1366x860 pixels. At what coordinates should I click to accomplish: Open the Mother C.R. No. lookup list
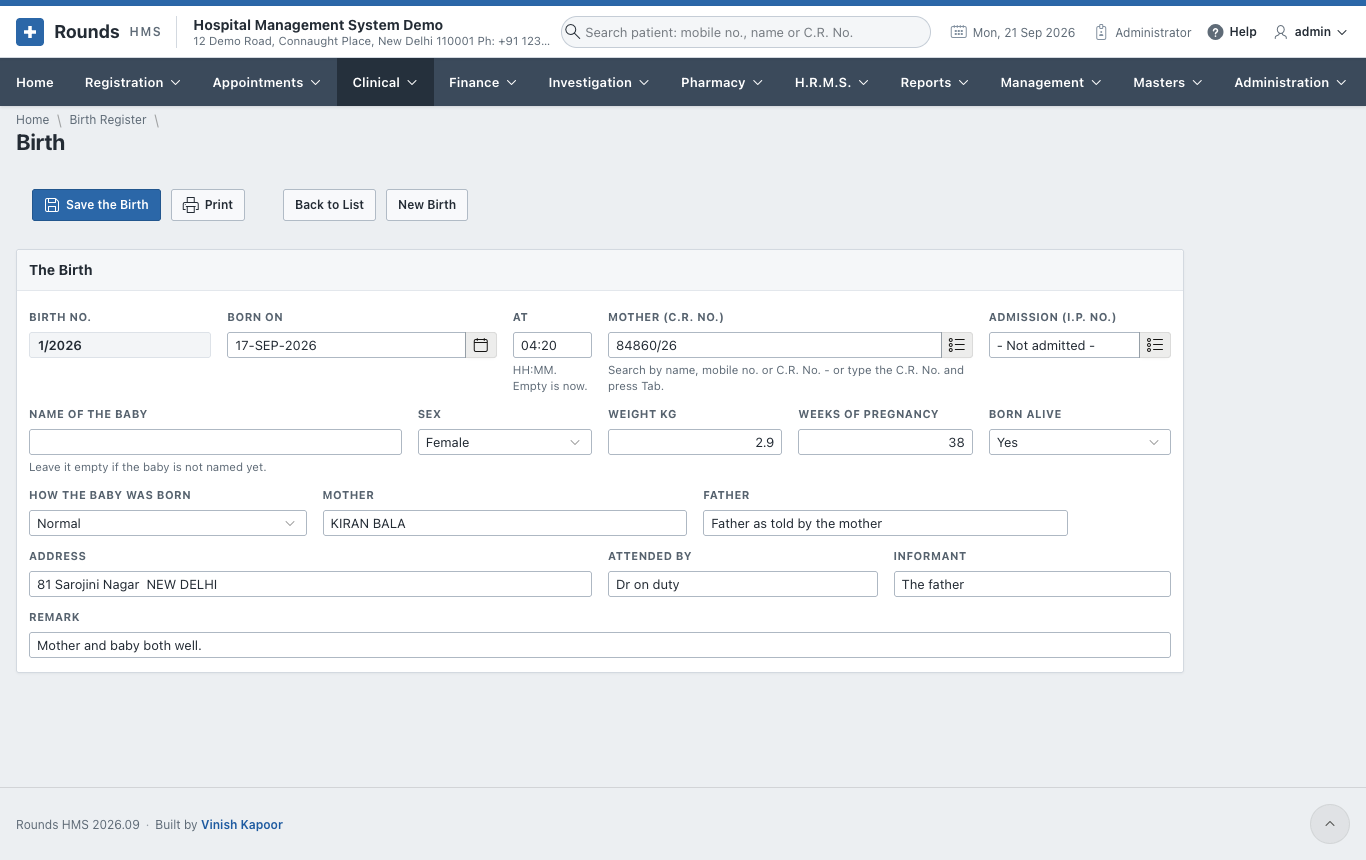957,345
